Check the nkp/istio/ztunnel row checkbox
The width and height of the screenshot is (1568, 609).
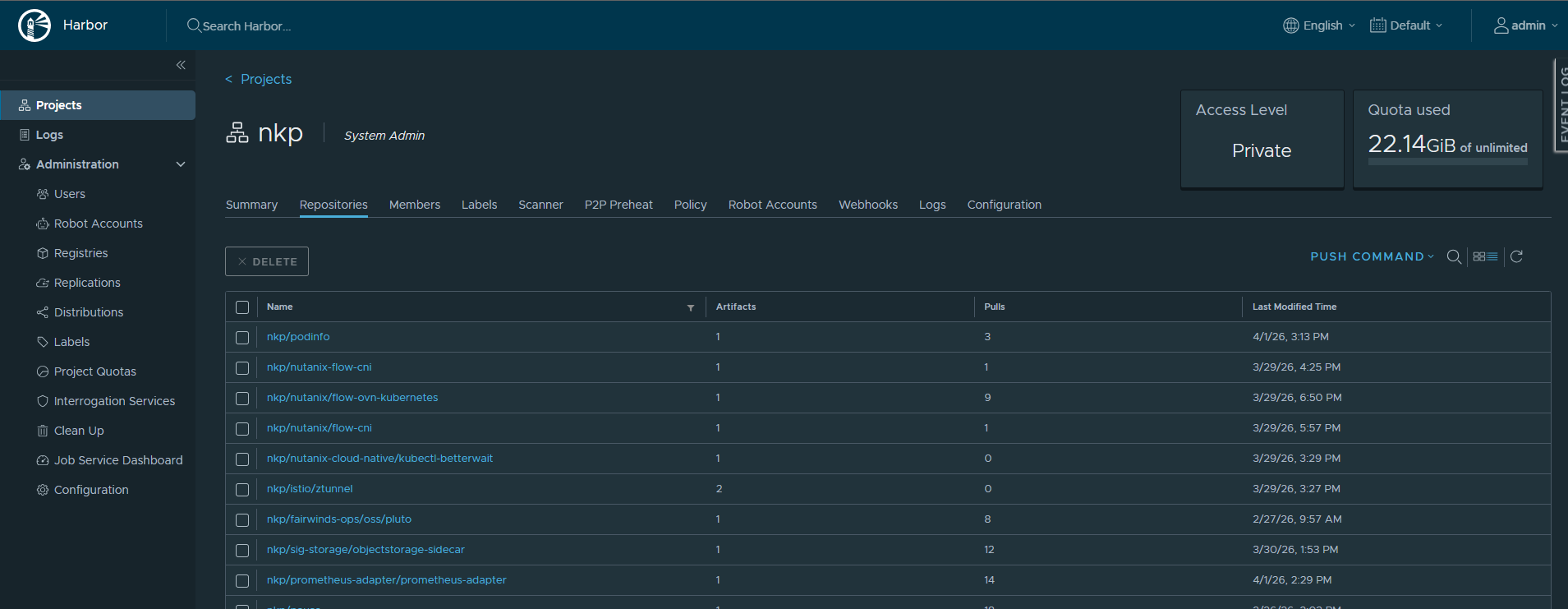pyautogui.click(x=242, y=490)
